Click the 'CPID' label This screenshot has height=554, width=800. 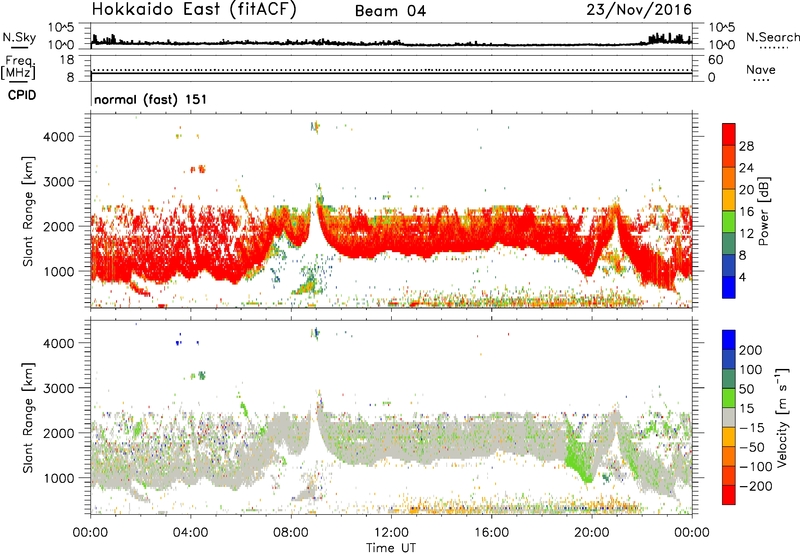(x=22, y=95)
